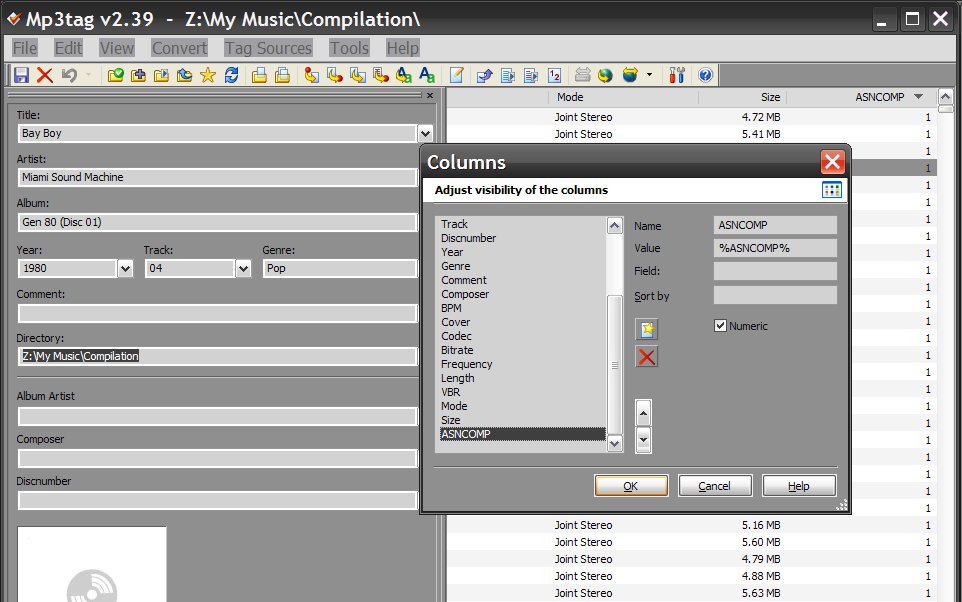962x602 pixels.
Task: Open auto-numbering wizard icon labeled 12
Action: [x=555, y=75]
